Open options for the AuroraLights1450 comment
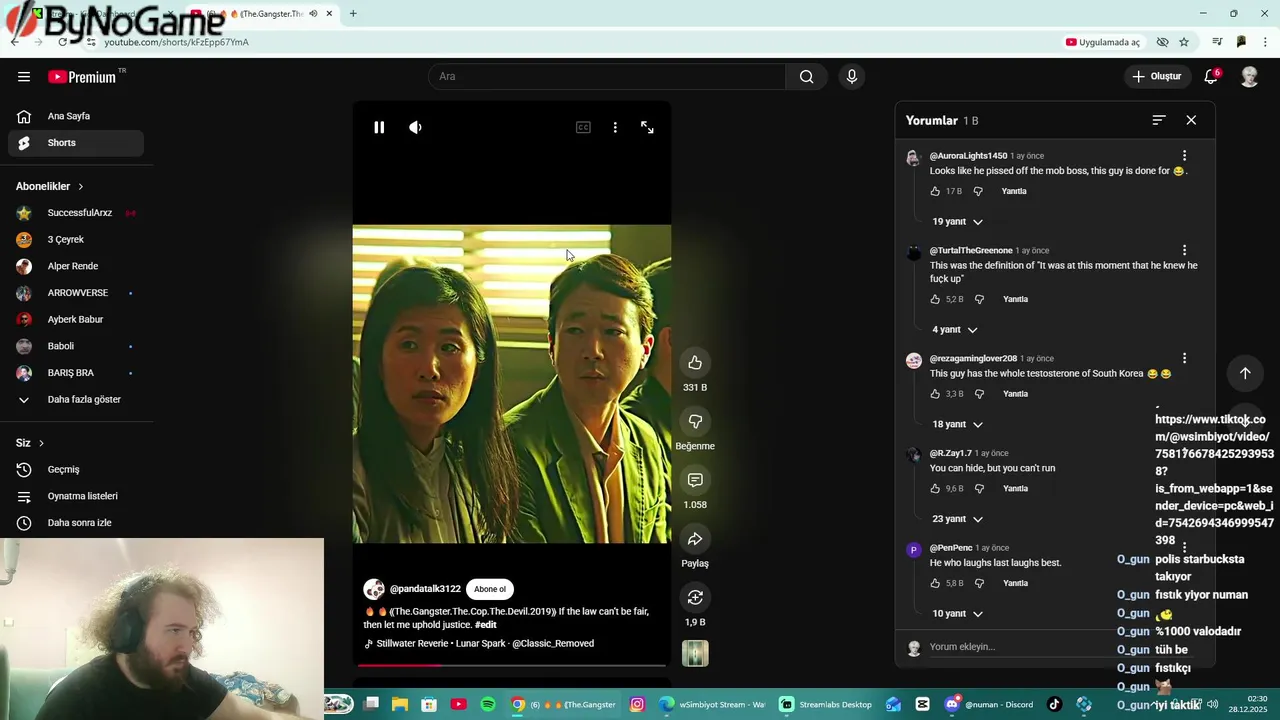Screen dimensions: 1280x720 click(1184, 156)
